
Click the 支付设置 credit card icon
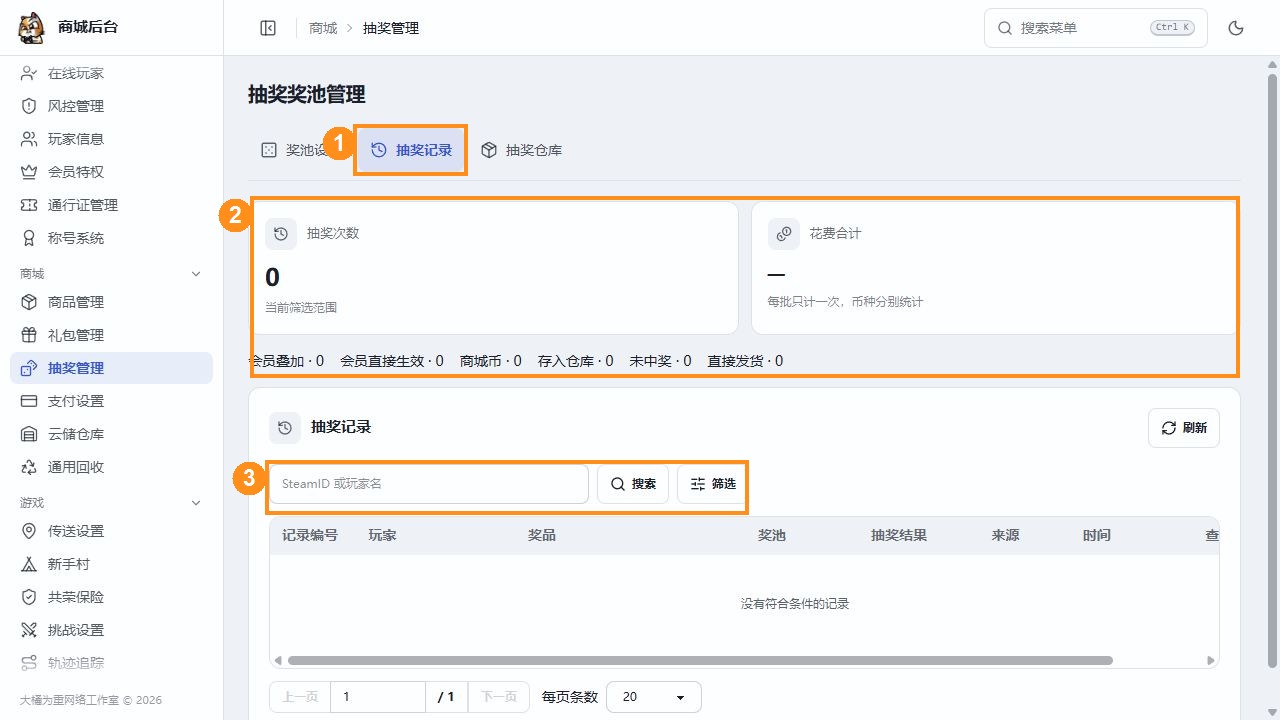tap(29, 401)
